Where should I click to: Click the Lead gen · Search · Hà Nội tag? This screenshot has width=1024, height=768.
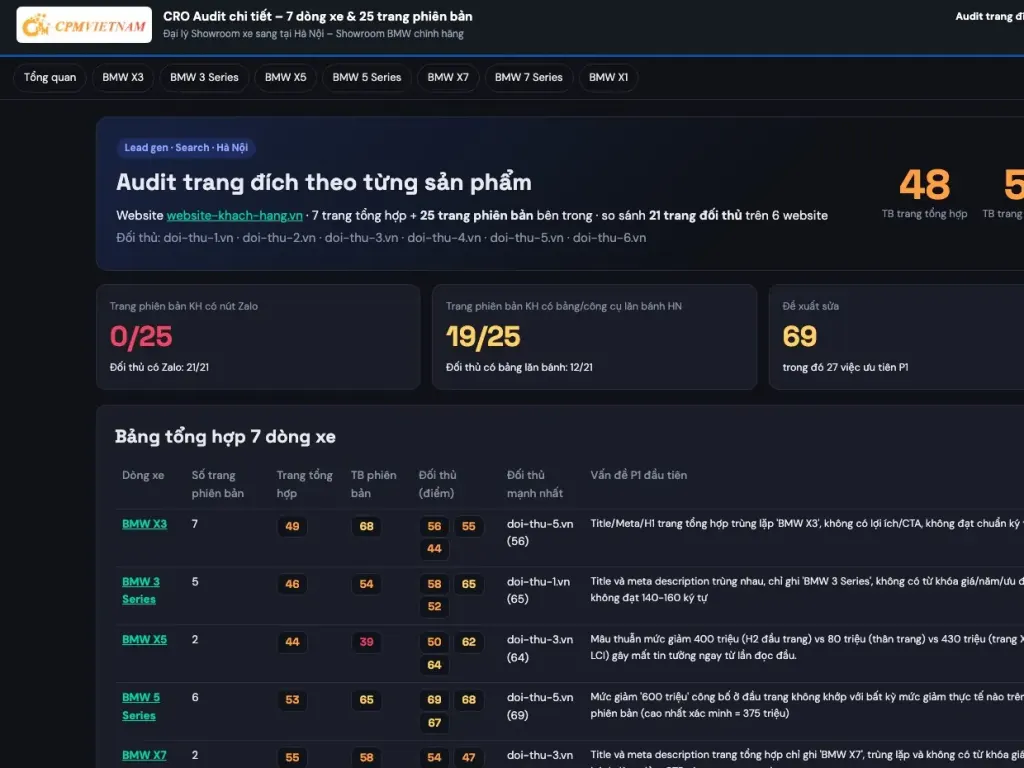(186, 148)
